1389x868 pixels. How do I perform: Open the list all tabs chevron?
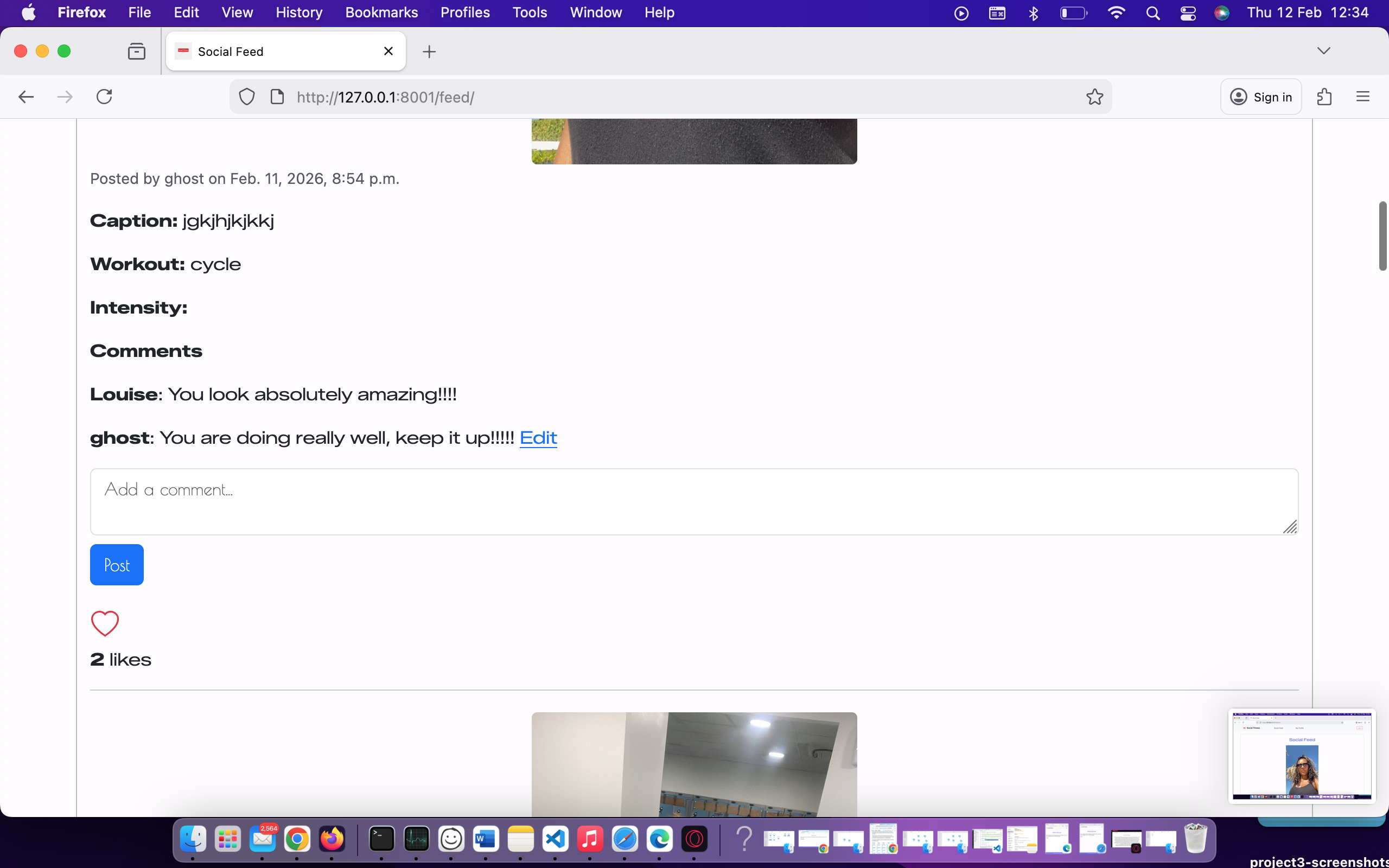[x=1324, y=50]
